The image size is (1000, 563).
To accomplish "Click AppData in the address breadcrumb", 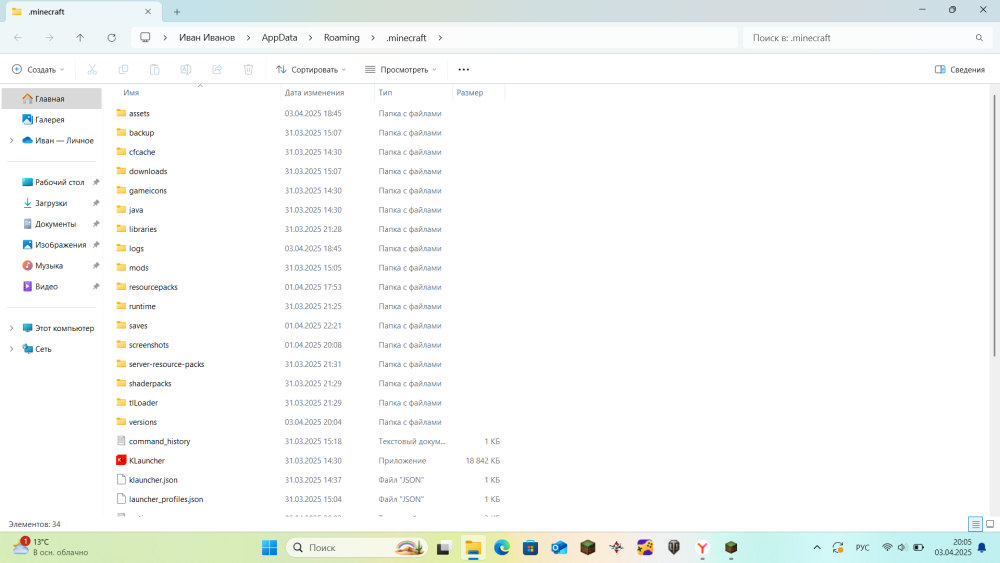I will click(x=279, y=38).
